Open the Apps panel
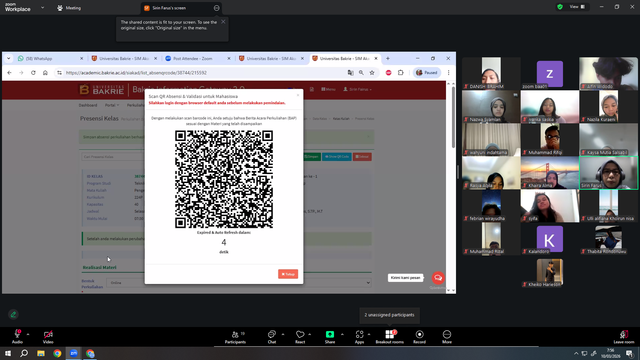Screen dimensions: 640x360 click(x=359, y=336)
